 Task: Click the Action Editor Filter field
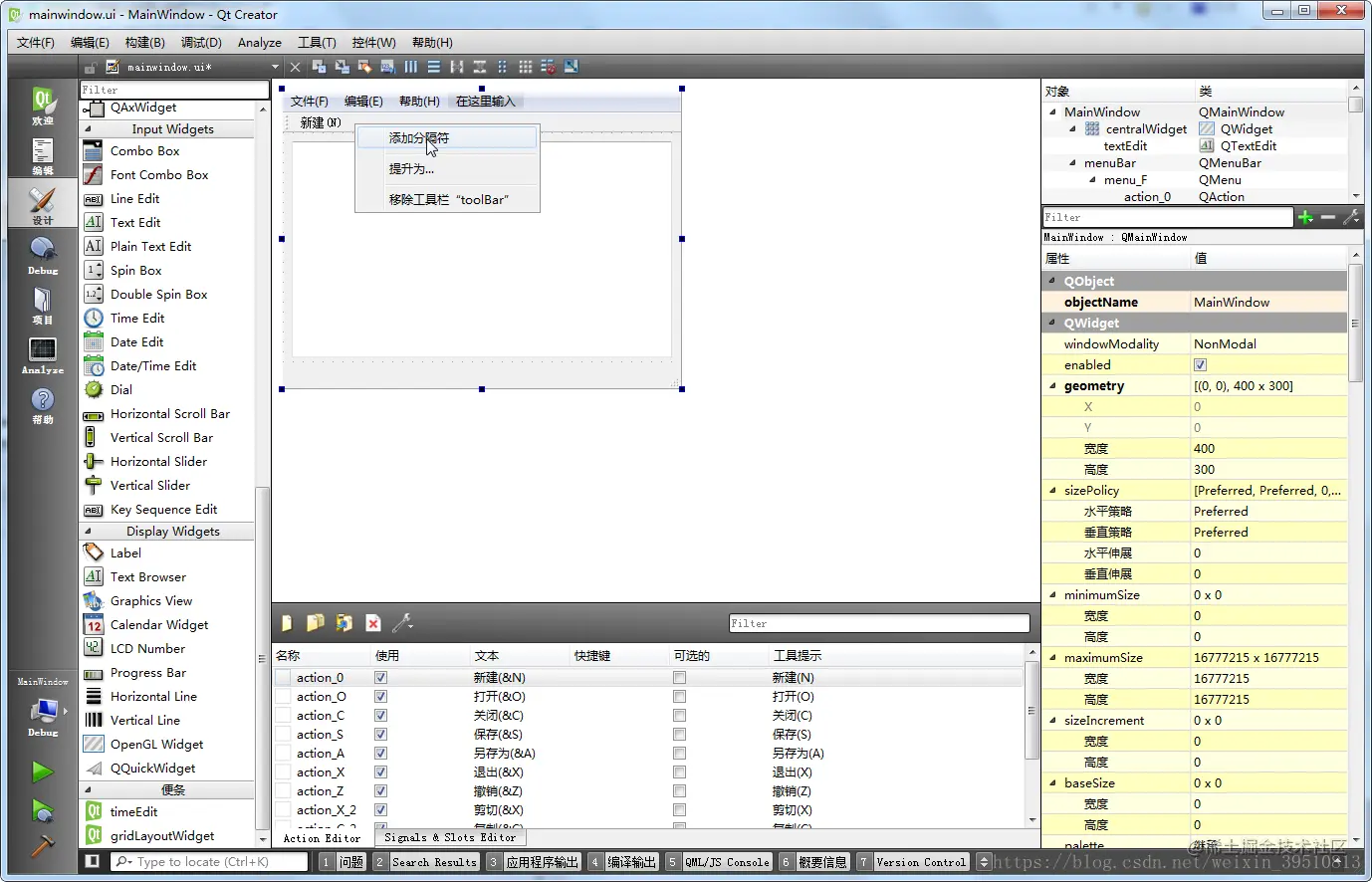(879, 623)
